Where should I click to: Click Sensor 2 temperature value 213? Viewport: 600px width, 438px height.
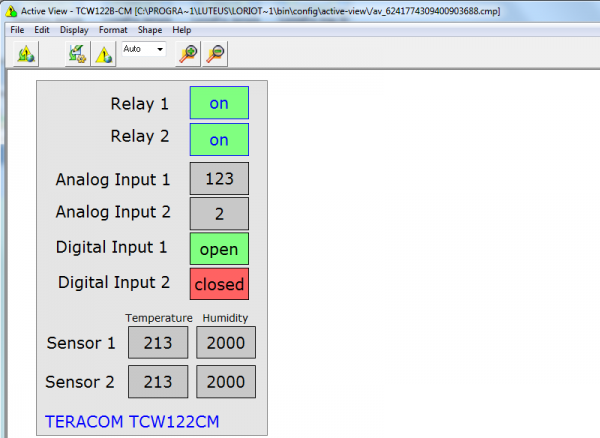(158, 382)
